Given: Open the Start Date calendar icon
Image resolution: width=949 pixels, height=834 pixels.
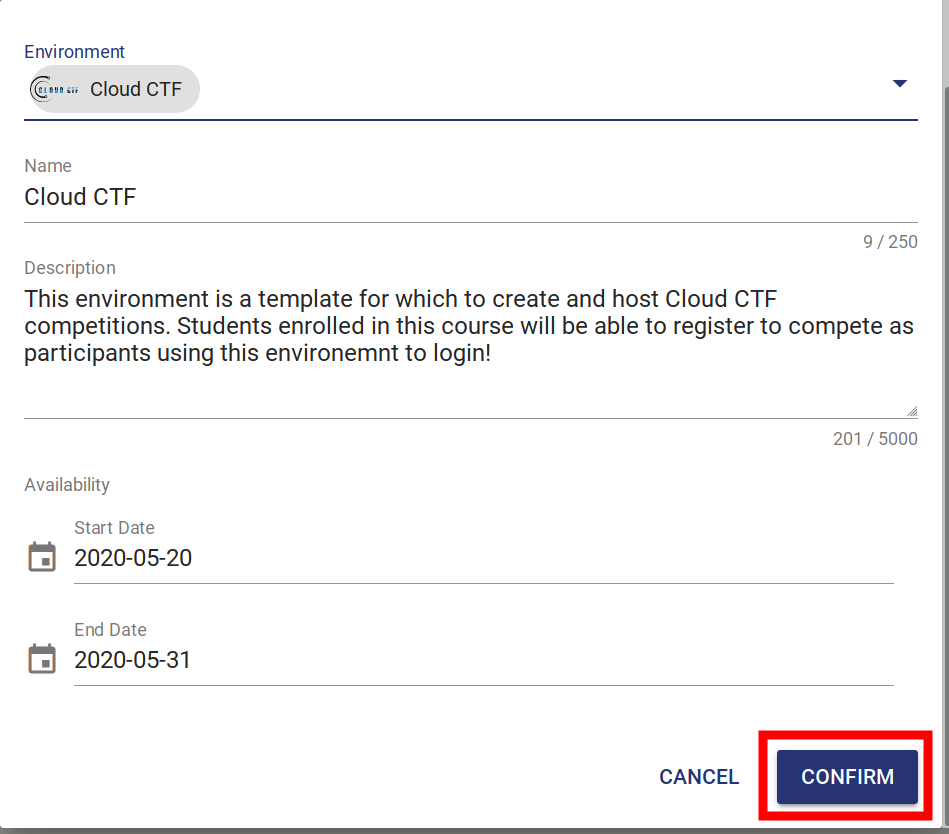Looking at the screenshot, I should pos(41,557).
